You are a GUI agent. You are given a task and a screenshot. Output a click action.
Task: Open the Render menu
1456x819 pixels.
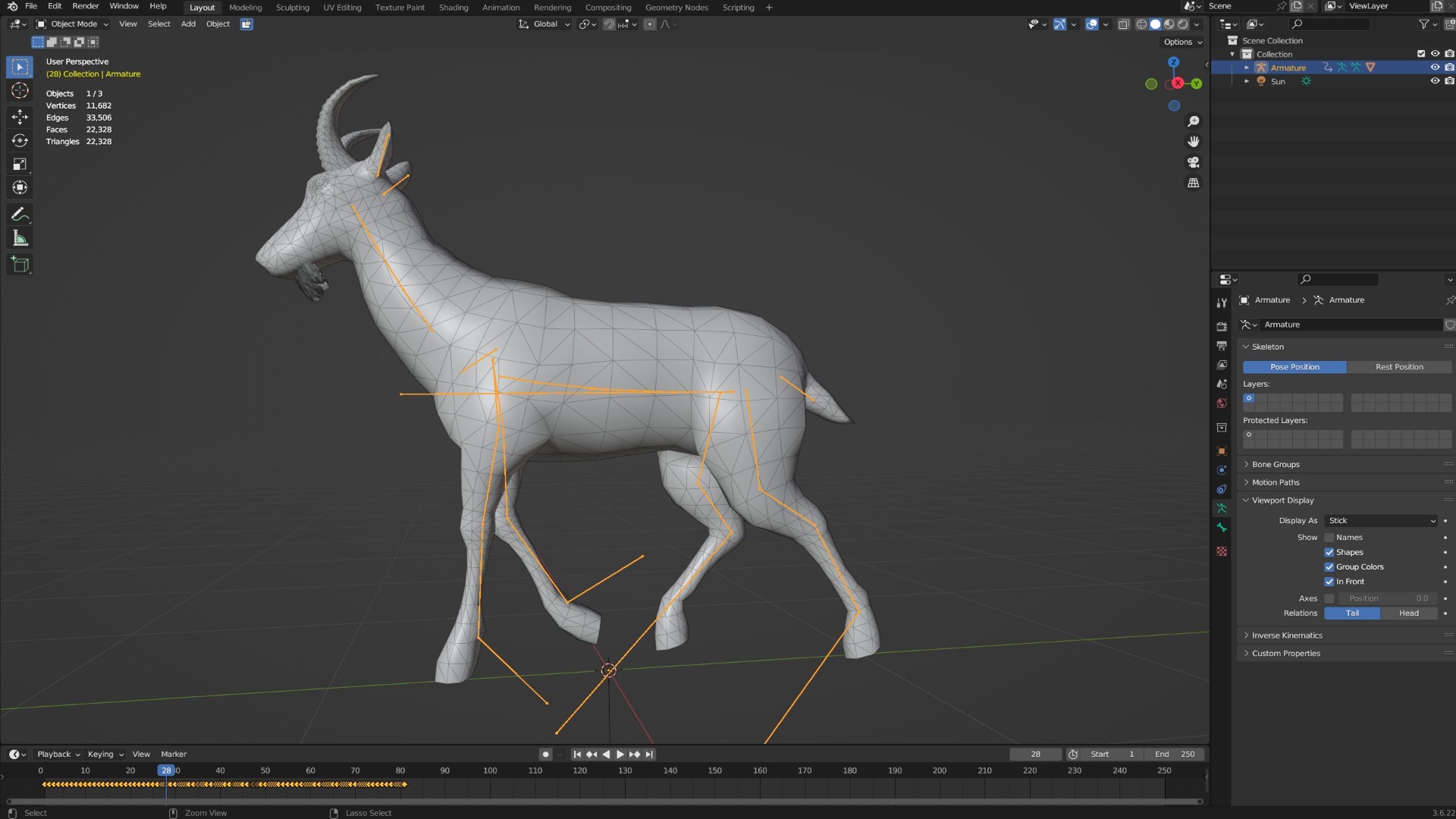coord(85,6)
